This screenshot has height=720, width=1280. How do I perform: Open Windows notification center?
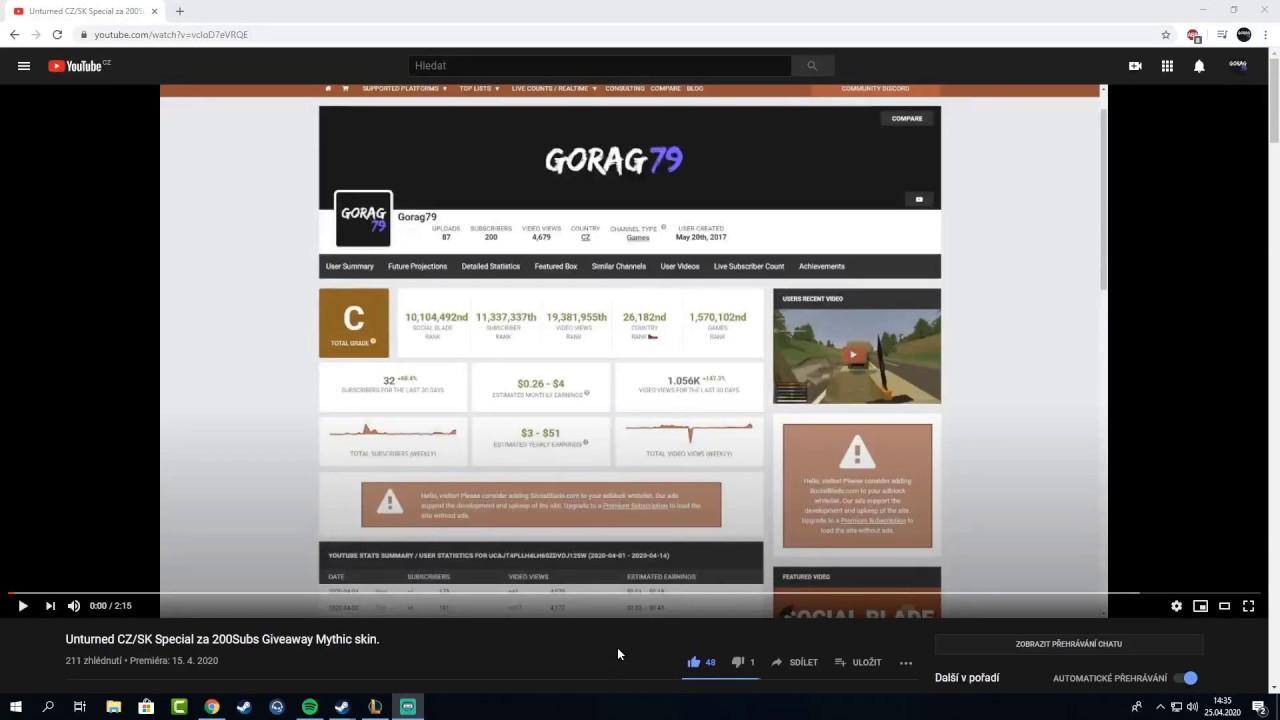pyautogui.click(x=1259, y=707)
